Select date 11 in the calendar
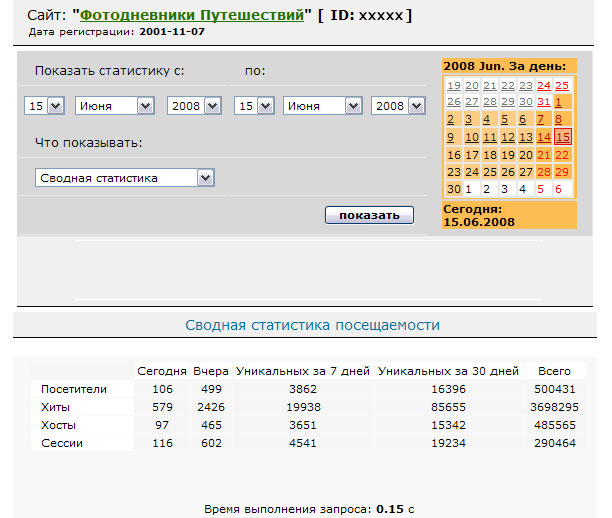612x518 pixels. 490,137
